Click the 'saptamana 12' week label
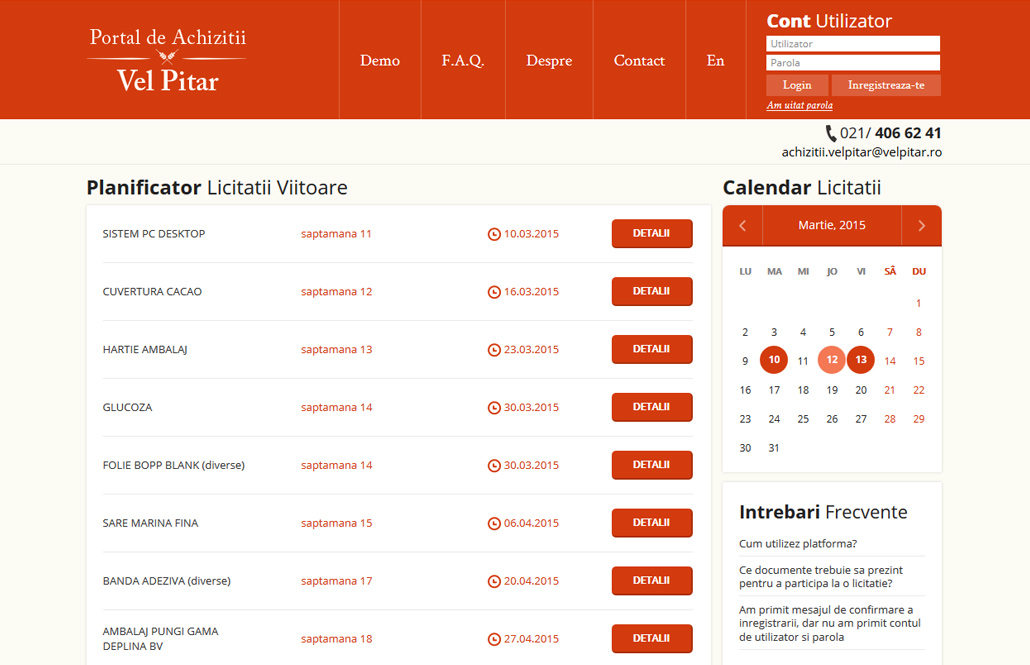 336,292
